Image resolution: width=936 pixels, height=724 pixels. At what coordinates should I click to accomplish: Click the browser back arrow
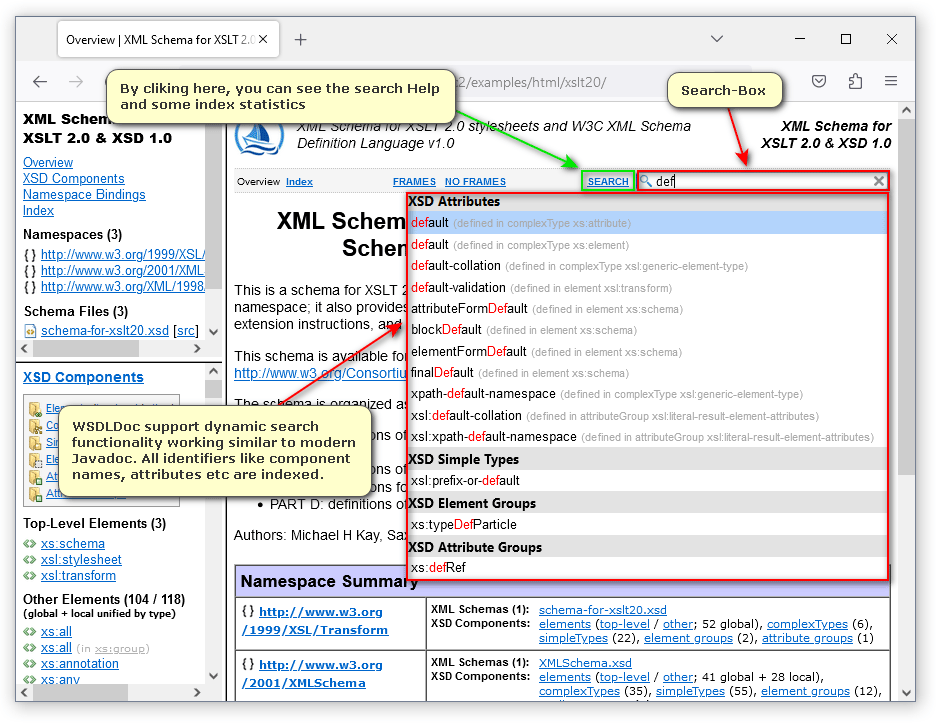tap(40, 82)
